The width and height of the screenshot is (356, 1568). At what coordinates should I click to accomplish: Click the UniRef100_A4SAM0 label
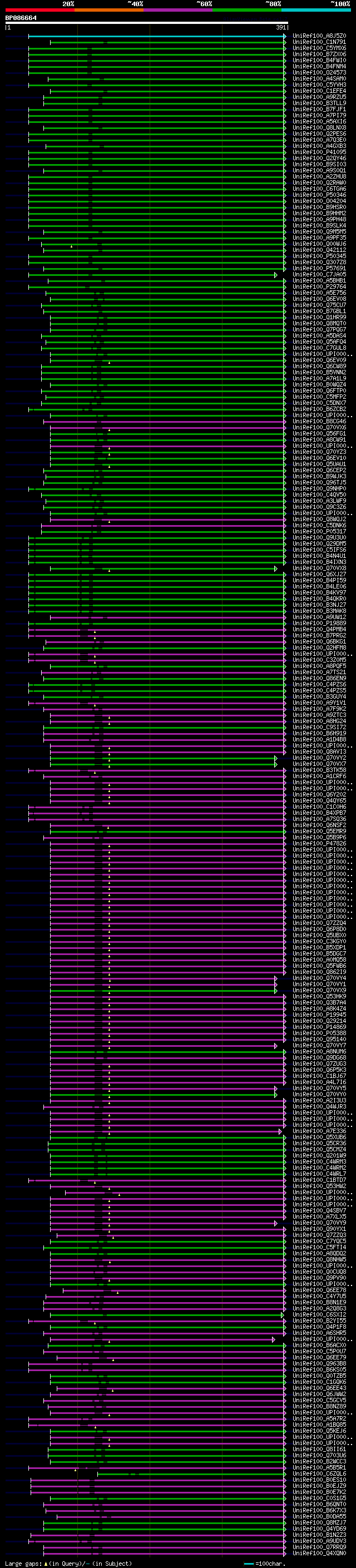pyautogui.click(x=319, y=78)
